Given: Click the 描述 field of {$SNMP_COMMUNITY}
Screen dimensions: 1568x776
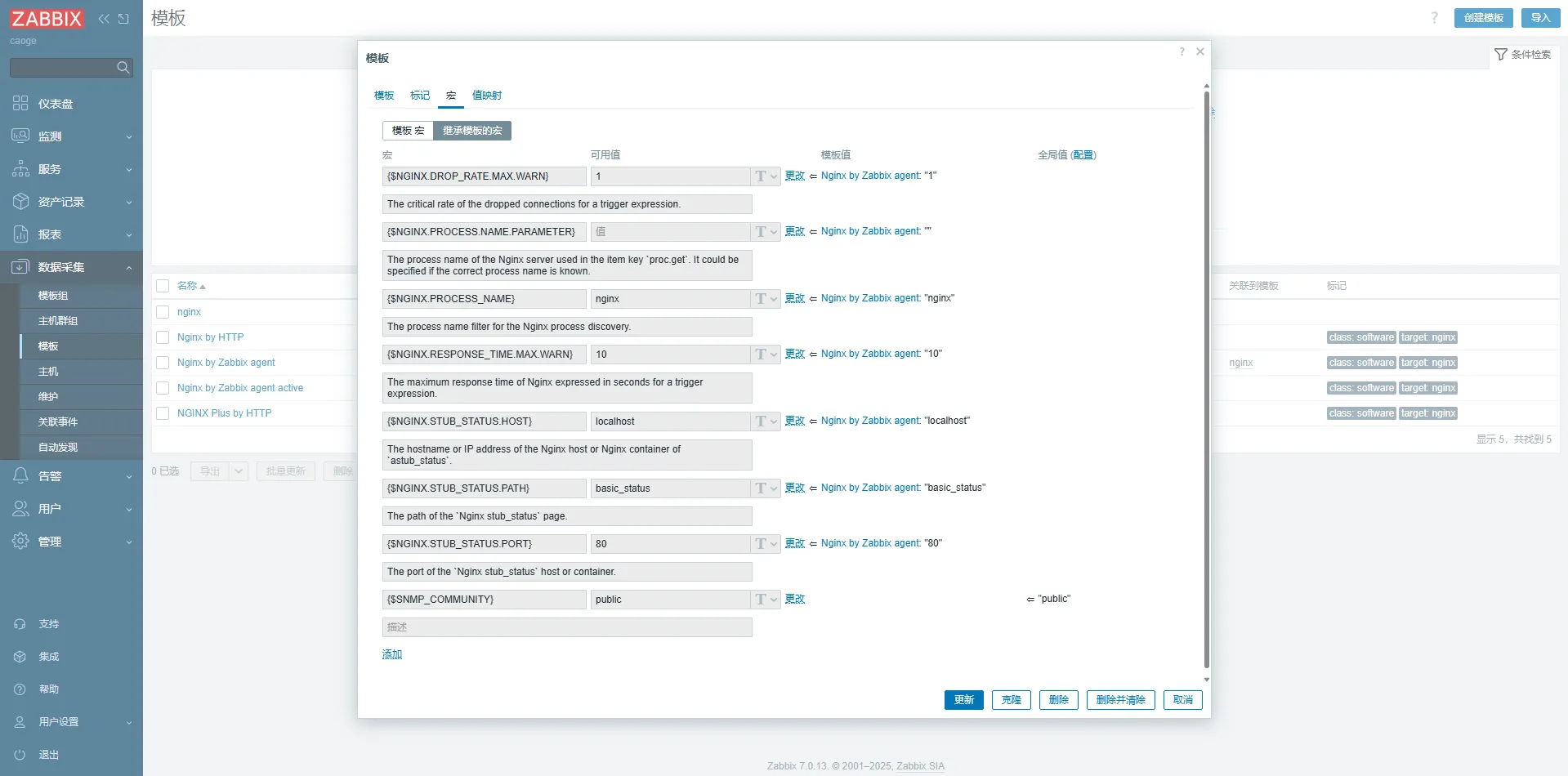Looking at the screenshot, I should click(567, 627).
